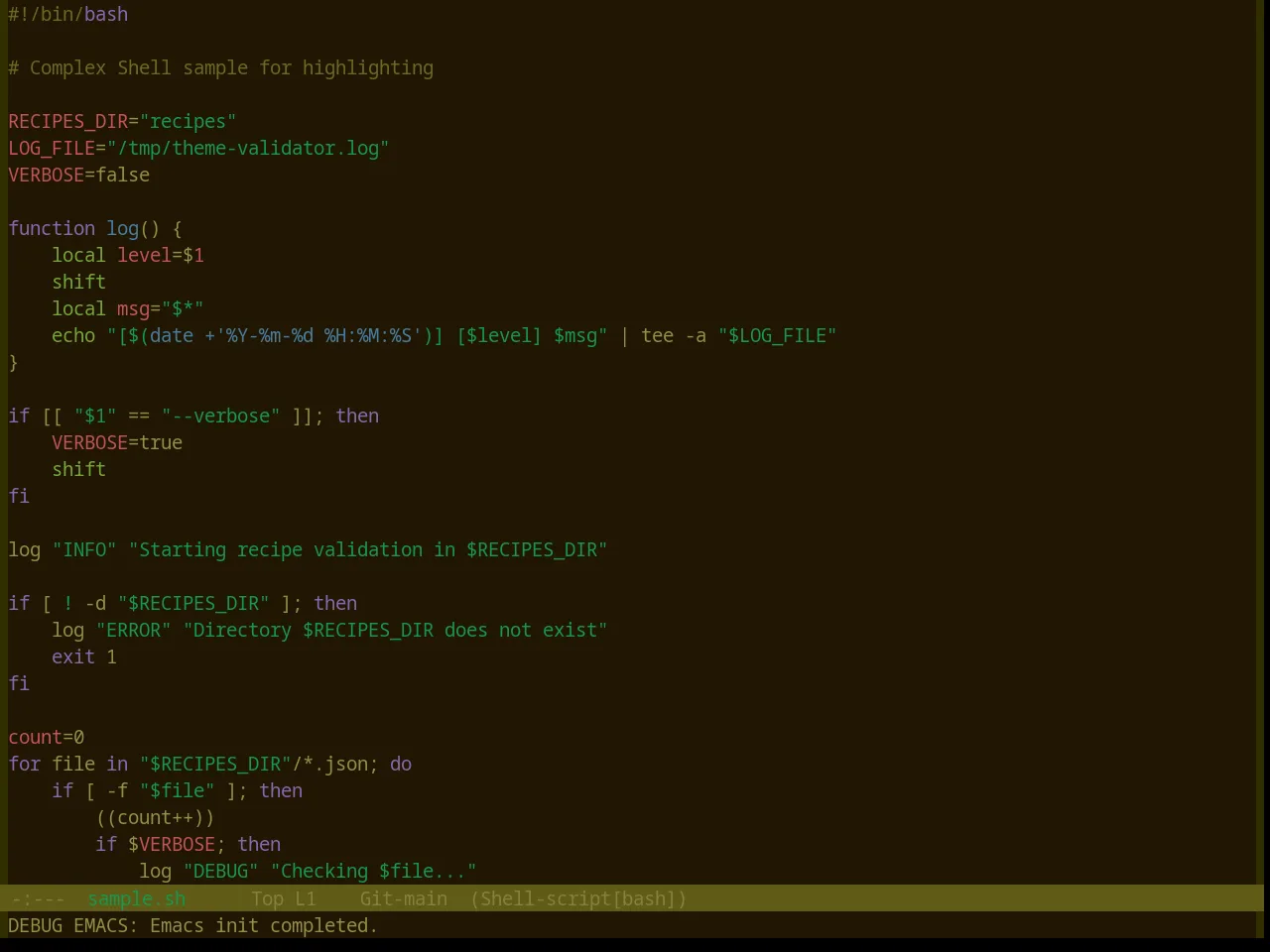Image resolution: width=1270 pixels, height=952 pixels.
Task: Click the L1 line number indicator
Action: point(306,898)
